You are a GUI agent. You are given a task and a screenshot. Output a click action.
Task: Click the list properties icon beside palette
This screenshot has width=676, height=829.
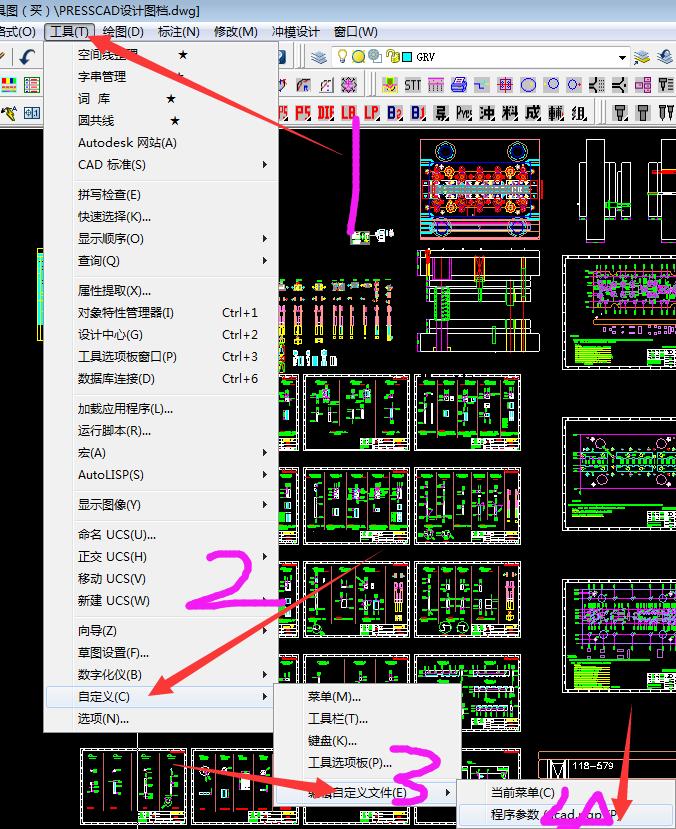click(x=32, y=85)
